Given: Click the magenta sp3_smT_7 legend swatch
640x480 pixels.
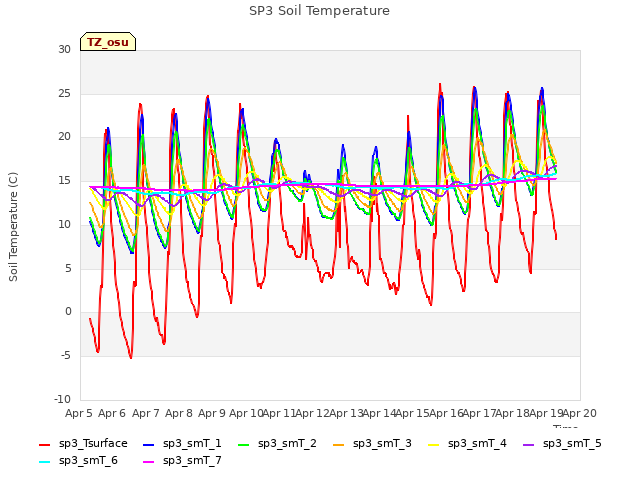Looking at the screenshot, I should (x=149, y=462).
